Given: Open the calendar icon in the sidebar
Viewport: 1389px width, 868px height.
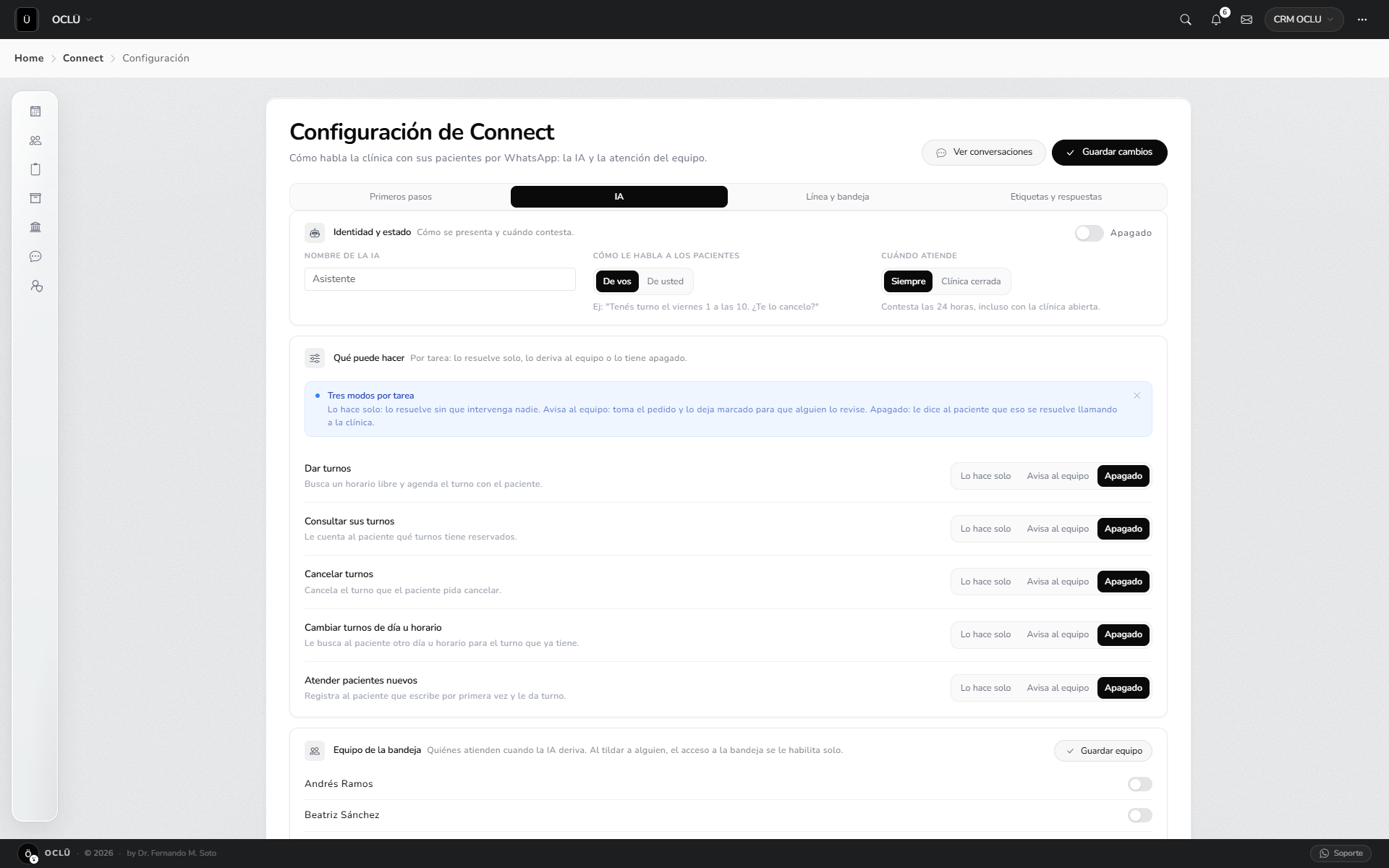Looking at the screenshot, I should (x=35, y=111).
